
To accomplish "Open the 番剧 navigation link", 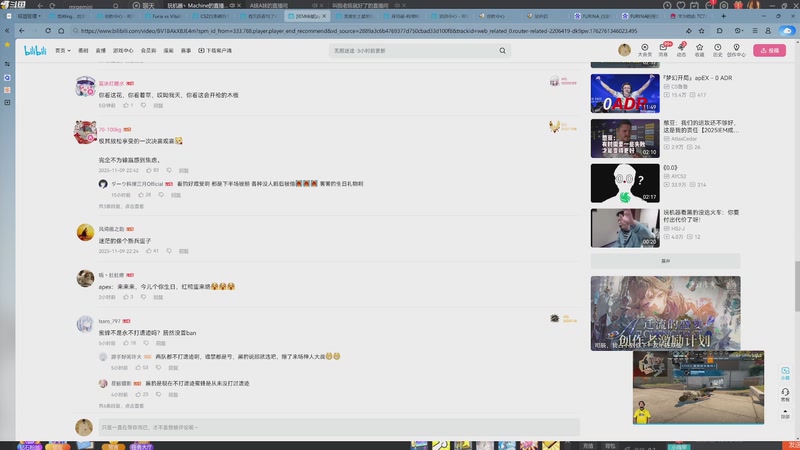I will tap(83, 51).
